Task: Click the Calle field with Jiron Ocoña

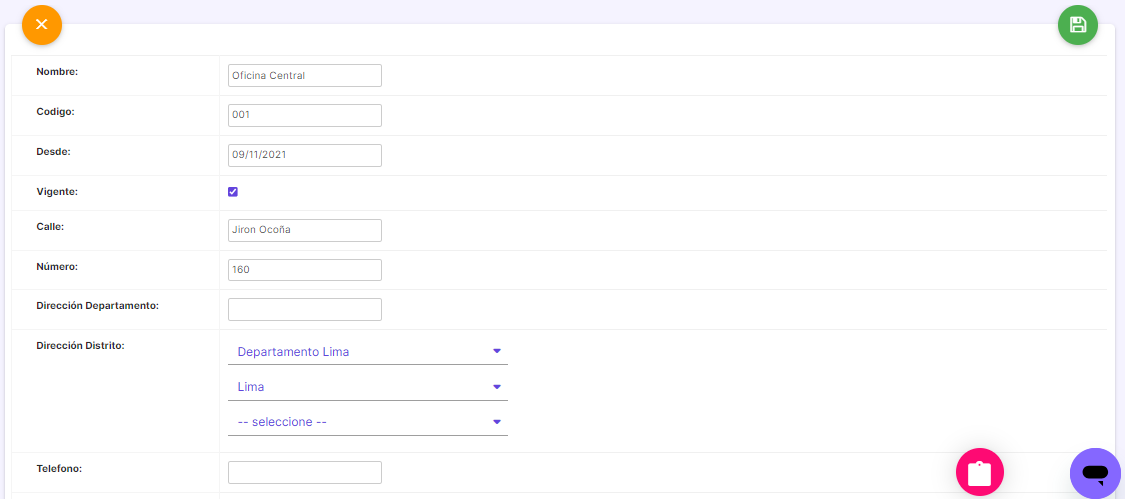Action: (x=305, y=230)
